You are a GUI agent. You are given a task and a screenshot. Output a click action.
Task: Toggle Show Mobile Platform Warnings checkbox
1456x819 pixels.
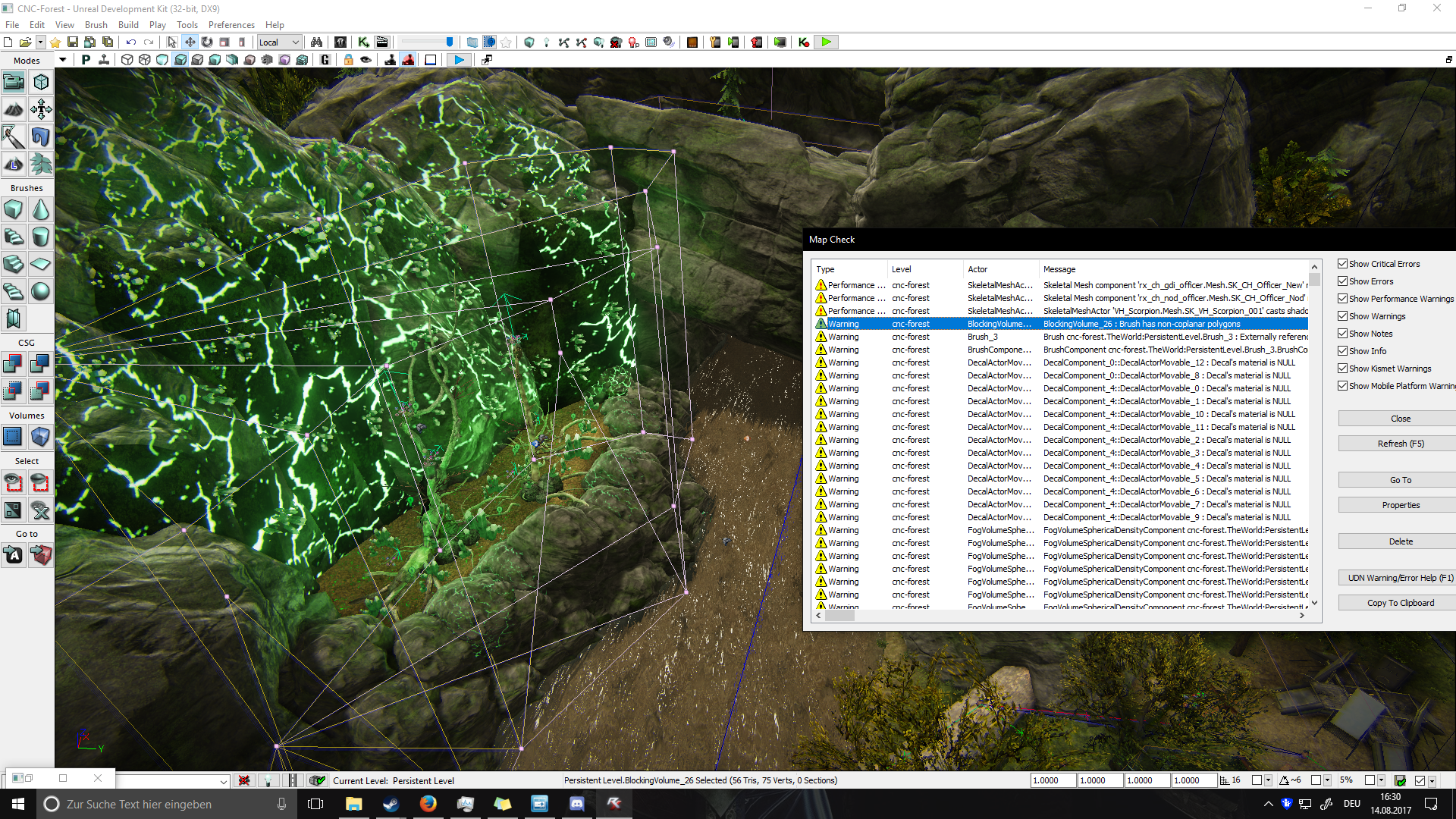pos(1343,386)
